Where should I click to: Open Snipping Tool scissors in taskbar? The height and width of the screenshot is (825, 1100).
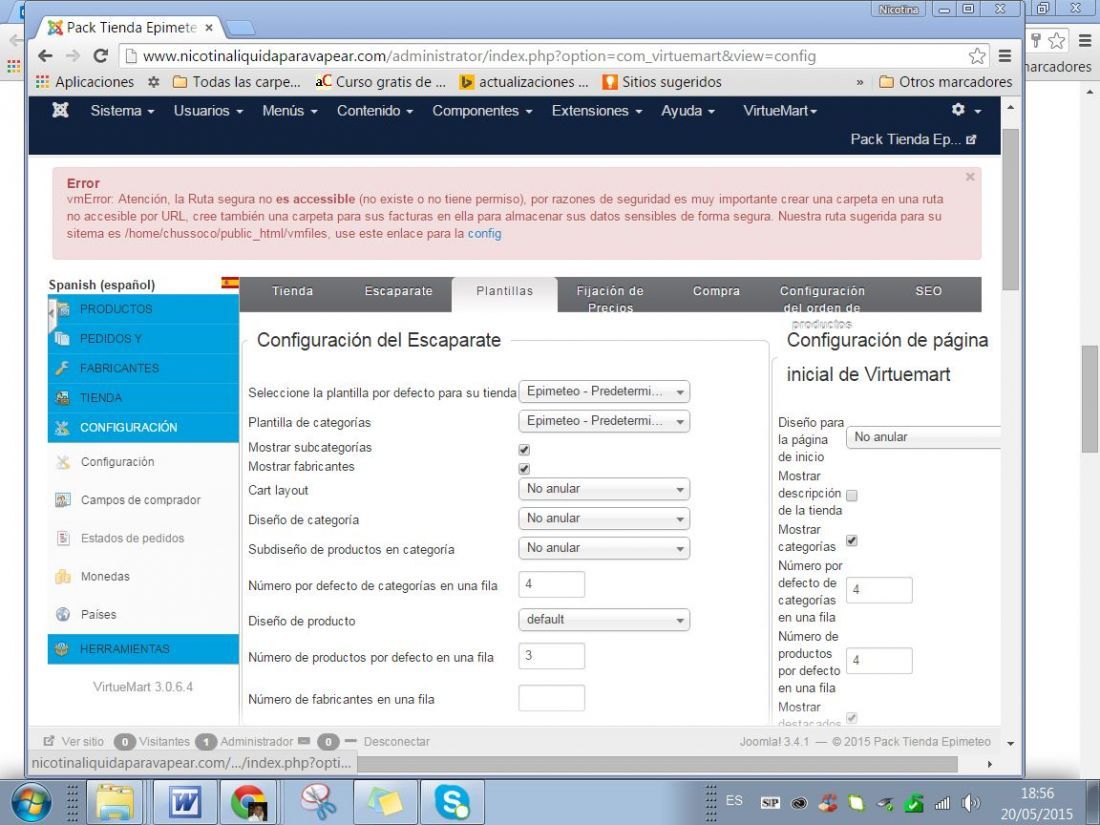coord(318,801)
